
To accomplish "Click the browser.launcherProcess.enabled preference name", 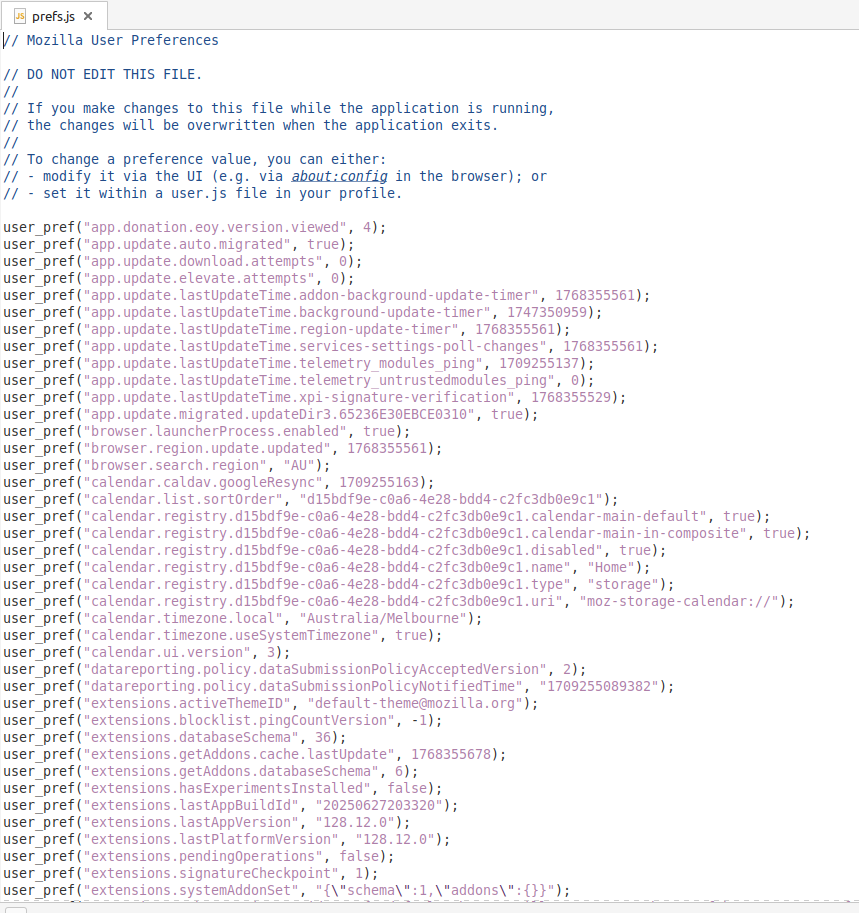I will click(215, 431).
